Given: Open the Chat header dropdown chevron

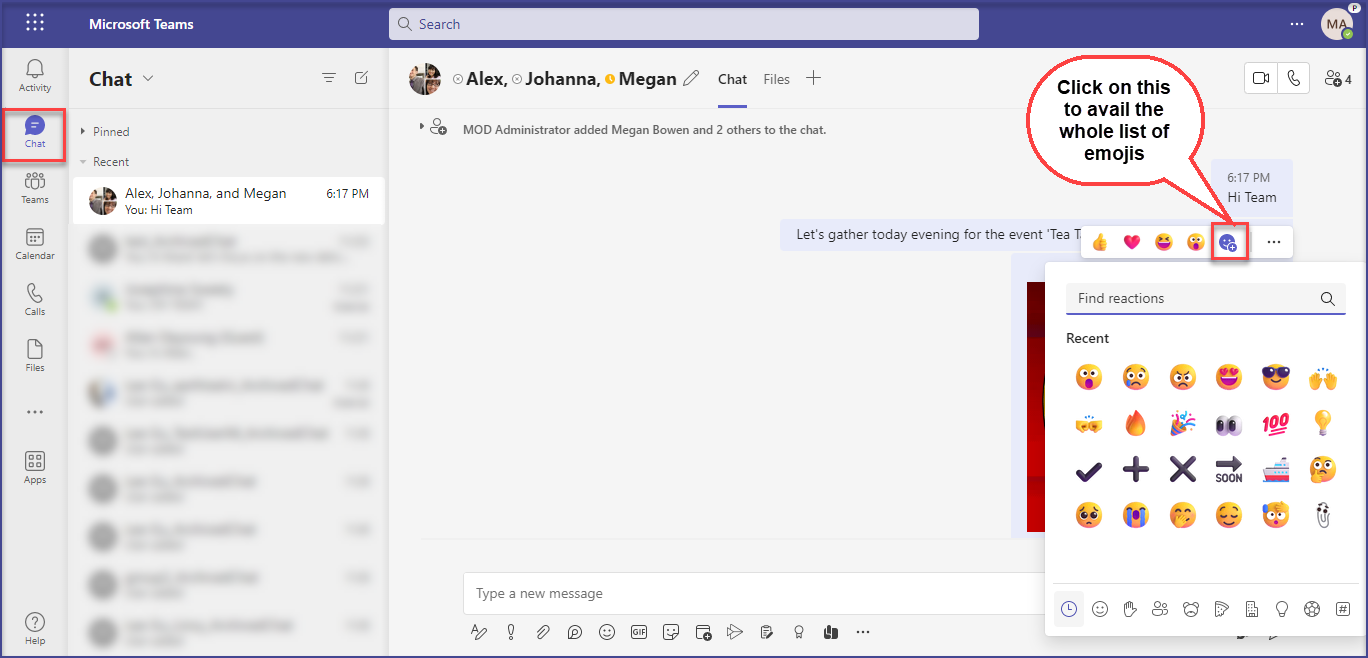Looking at the screenshot, I should (x=149, y=79).
